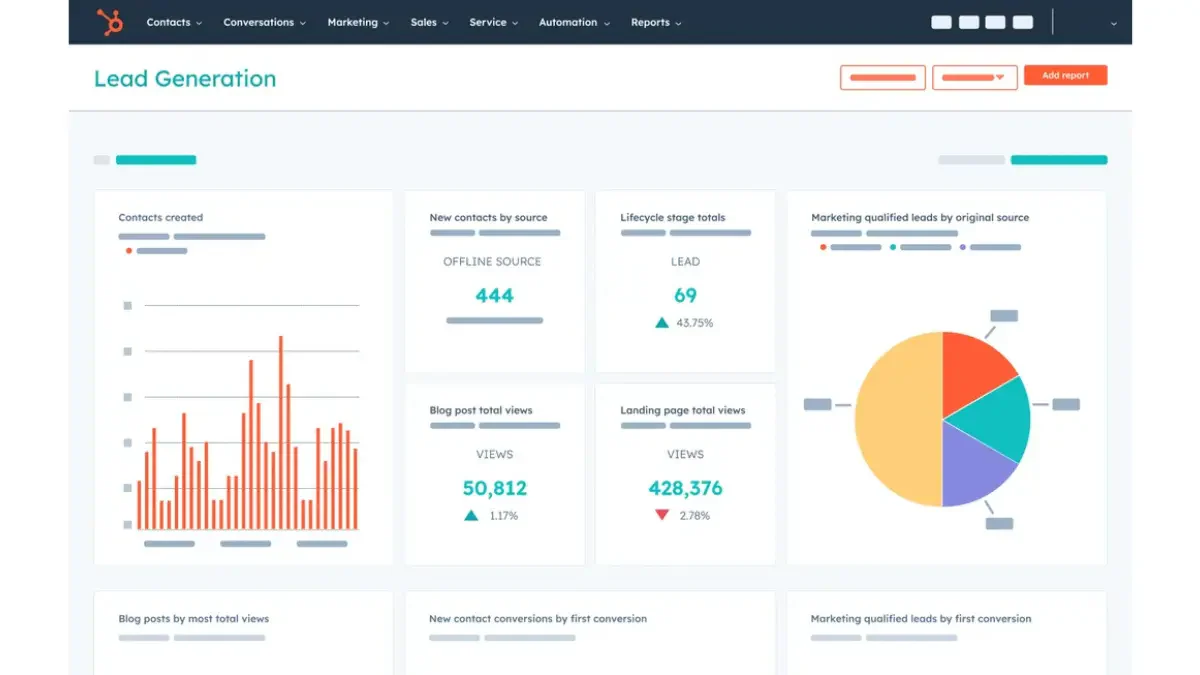Open the Marketing menu
The image size is (1200, 675).
click(x=358, y=22)
